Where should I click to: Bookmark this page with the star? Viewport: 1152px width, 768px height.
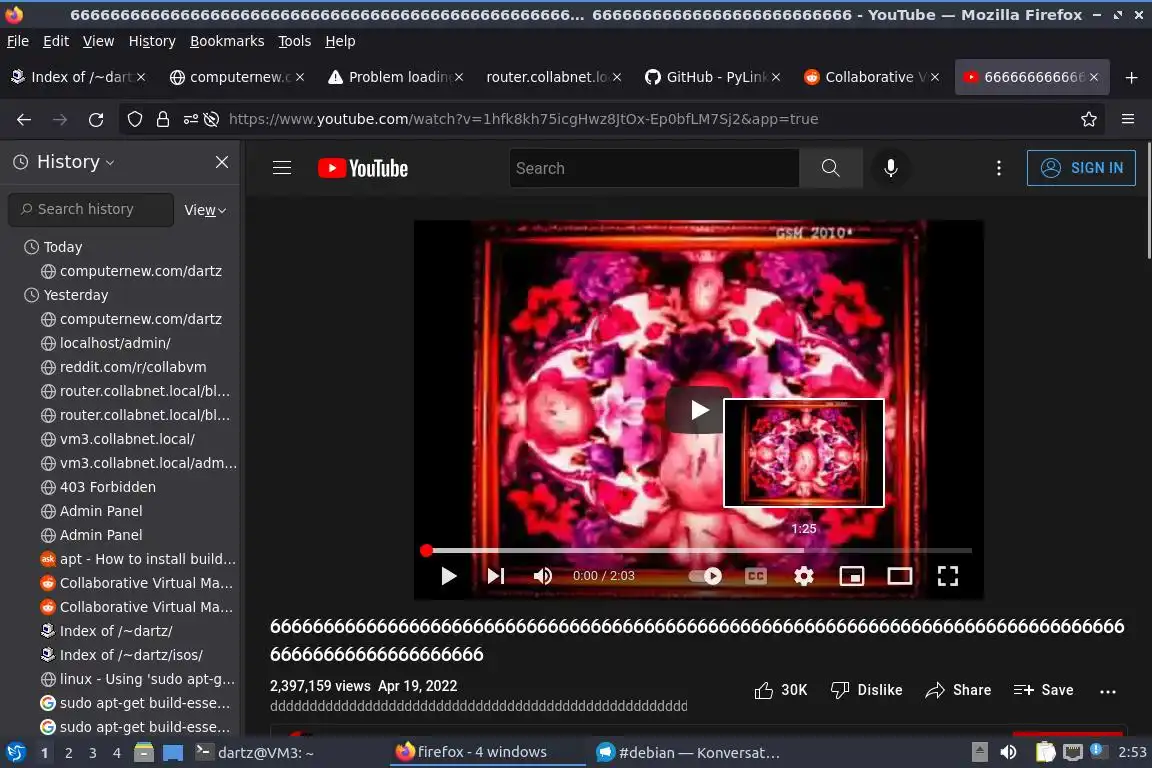tap(1089, 119)
